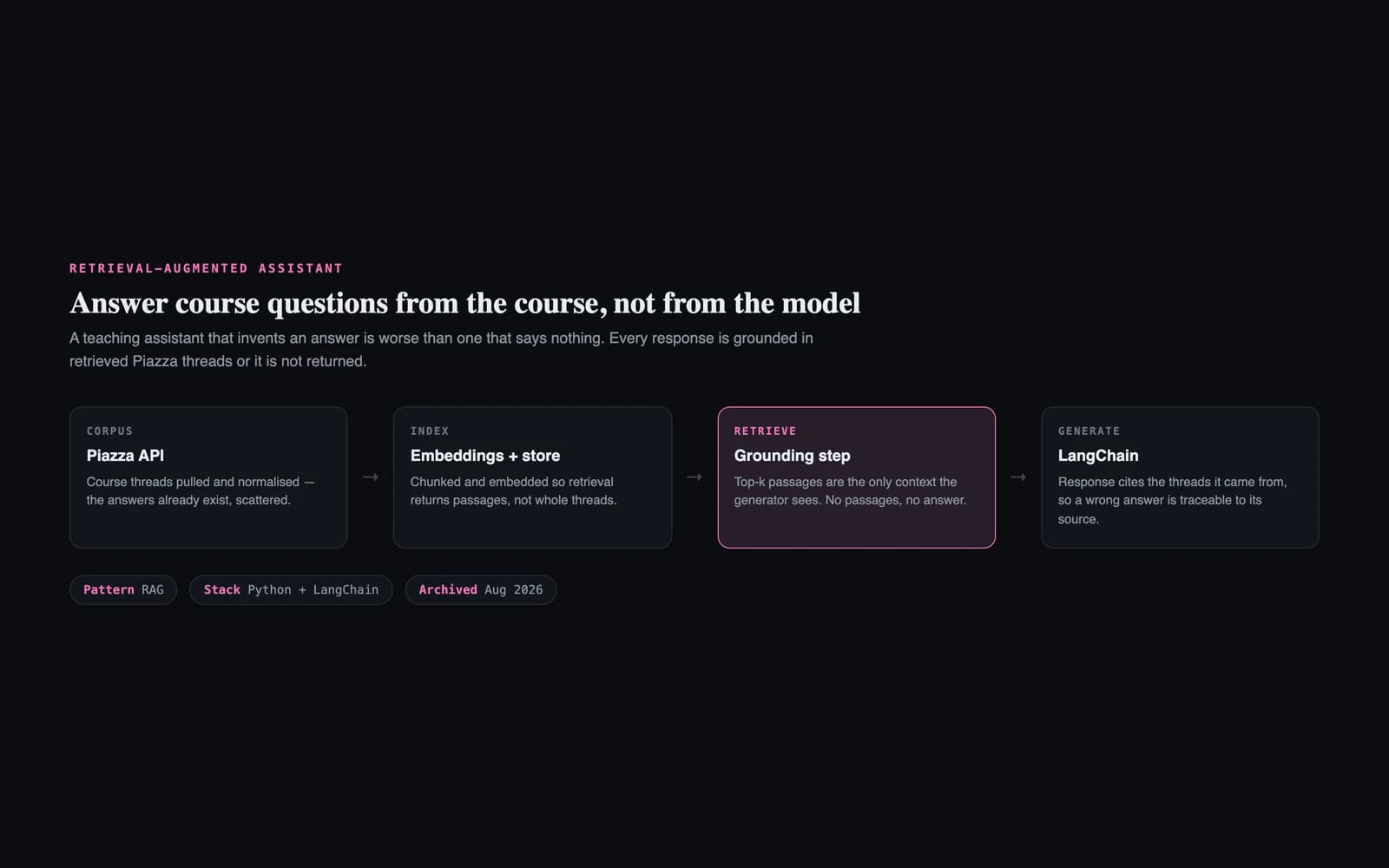
Task: Click the Archived Aug 2026 tag
Action: [481, 590]
